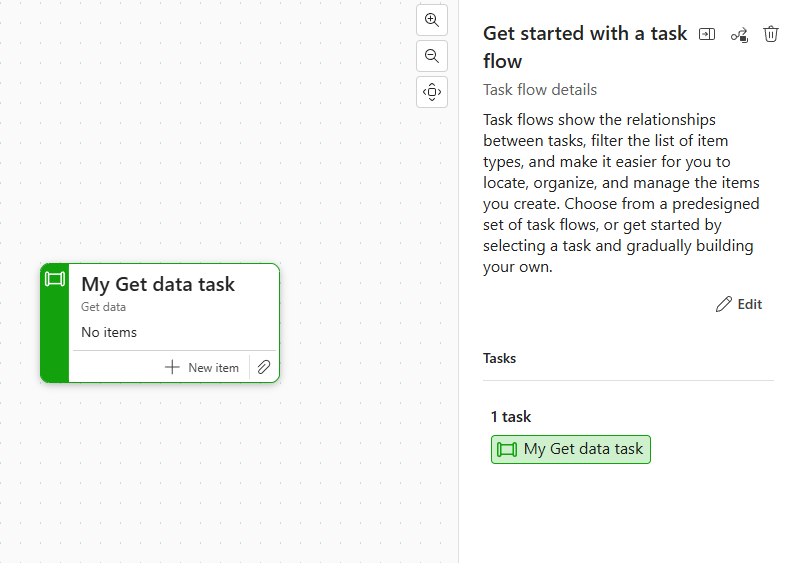The height and width of the screenshot is (563, 793).
Task: Click the connector icon beside the trash
Action: [x=739, y=35]
